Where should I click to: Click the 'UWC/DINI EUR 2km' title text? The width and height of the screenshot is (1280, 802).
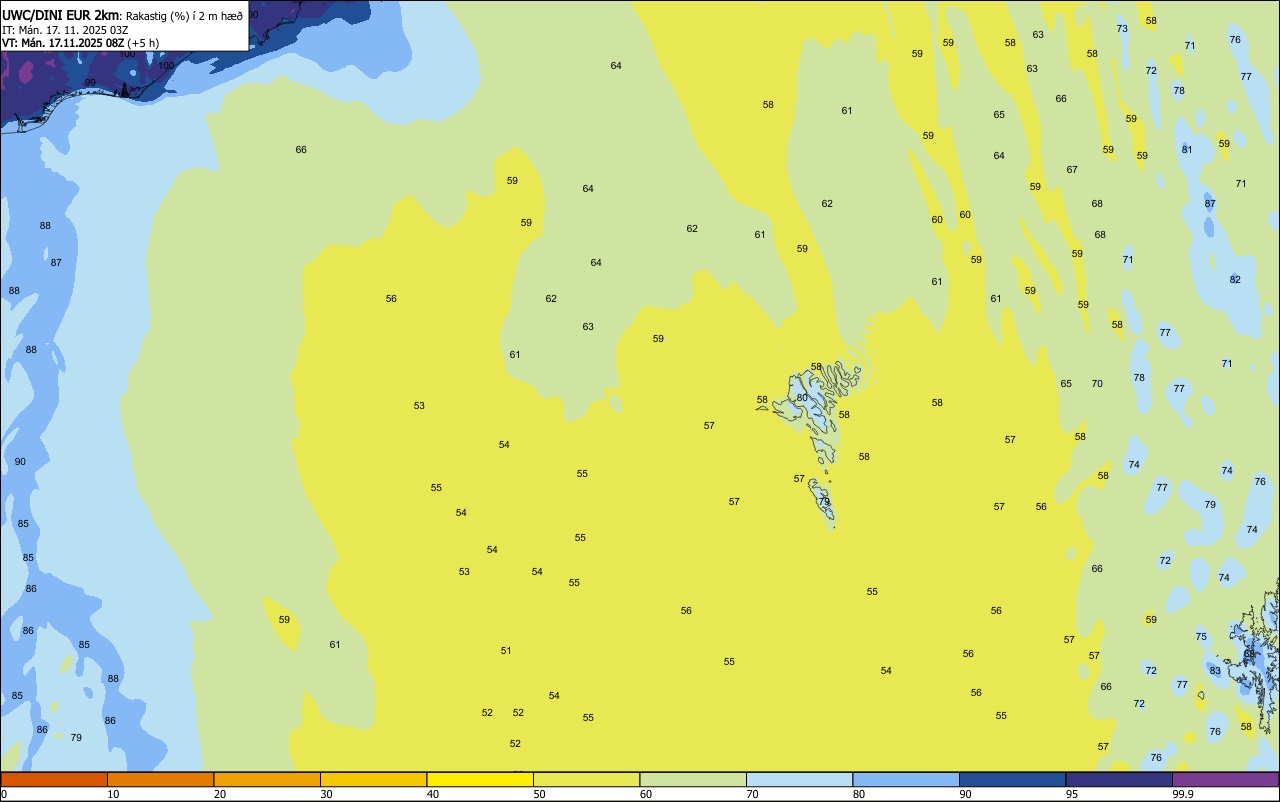pos(60,15)
